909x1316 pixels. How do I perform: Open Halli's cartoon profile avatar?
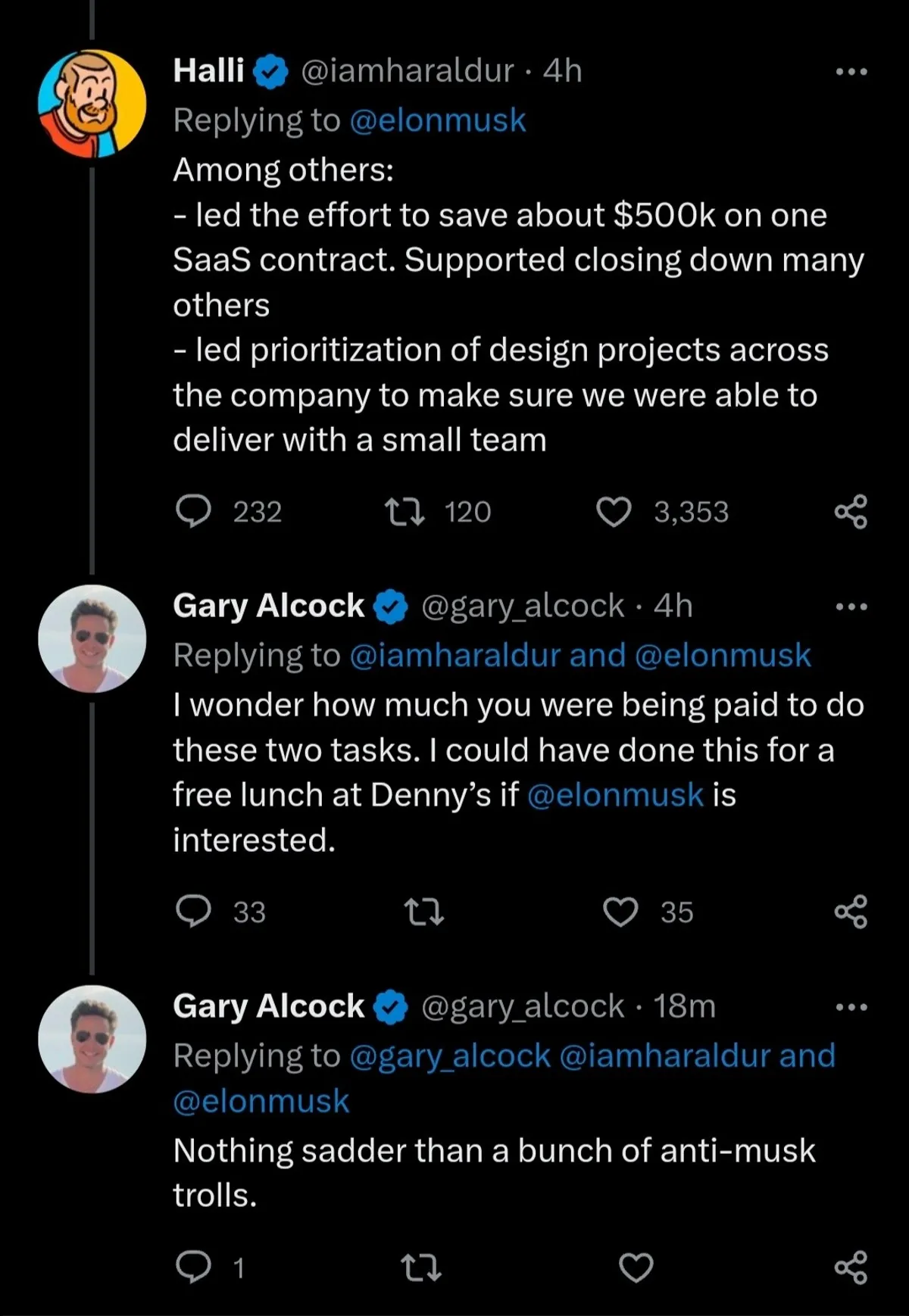coord(92,104)
